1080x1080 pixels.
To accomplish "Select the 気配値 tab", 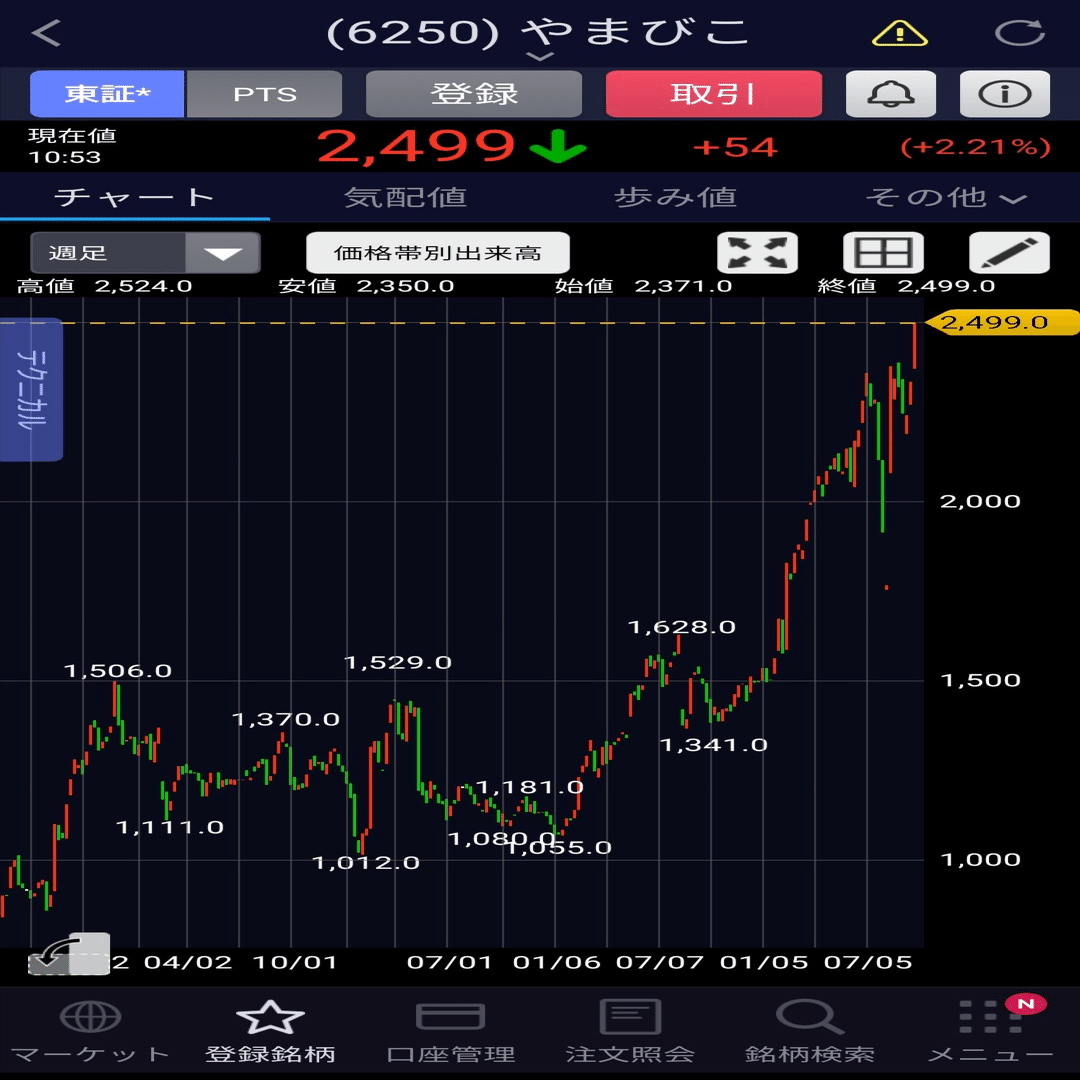I will click(x=405, y=198).
